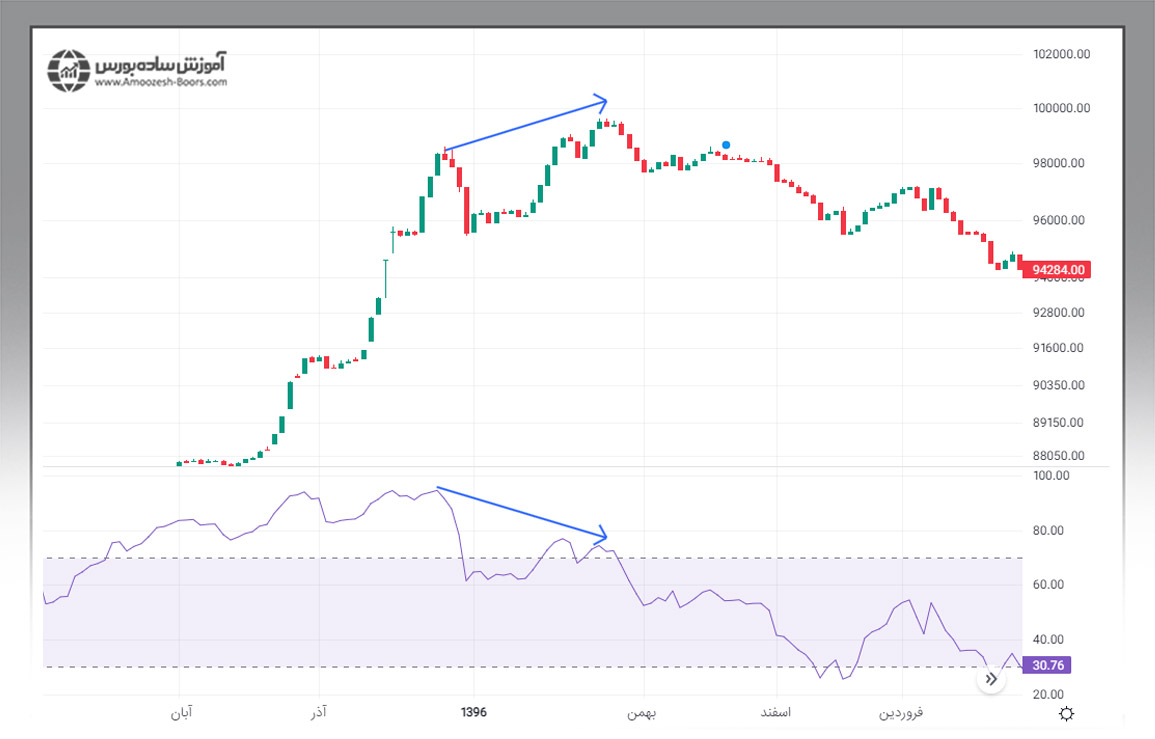The height and width of the screenshot is (739, 1155).
Task: Click the فروردین month label on time axis
Action: 901,713
